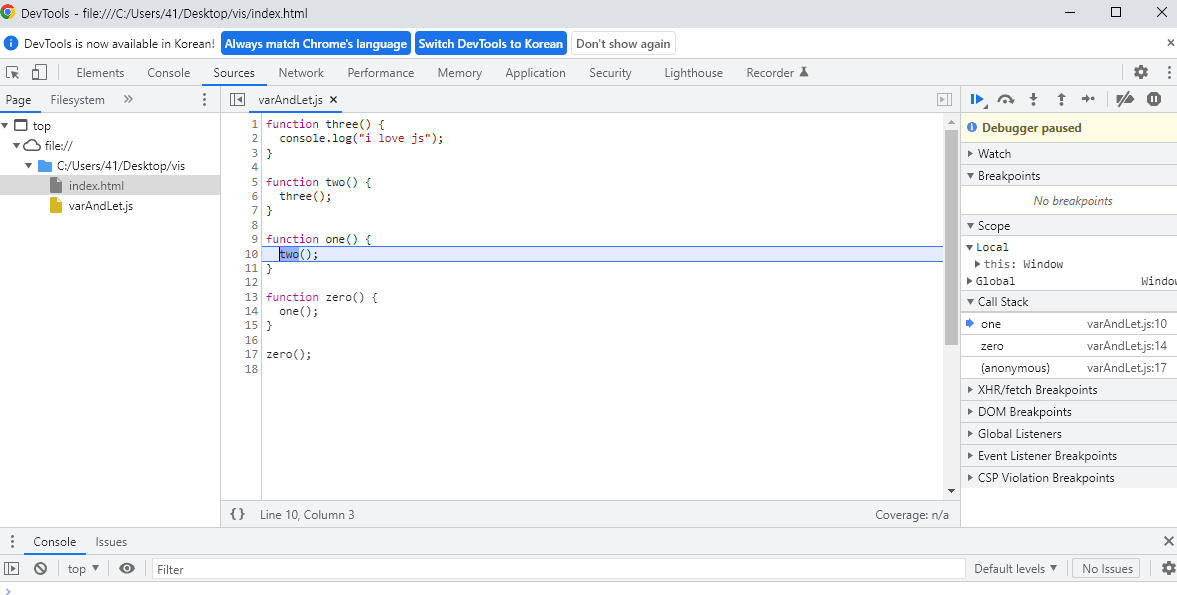This screenshot has height=595, width=1177.
Task: Focus the console Filter field
Action: (x=558, y=569)
